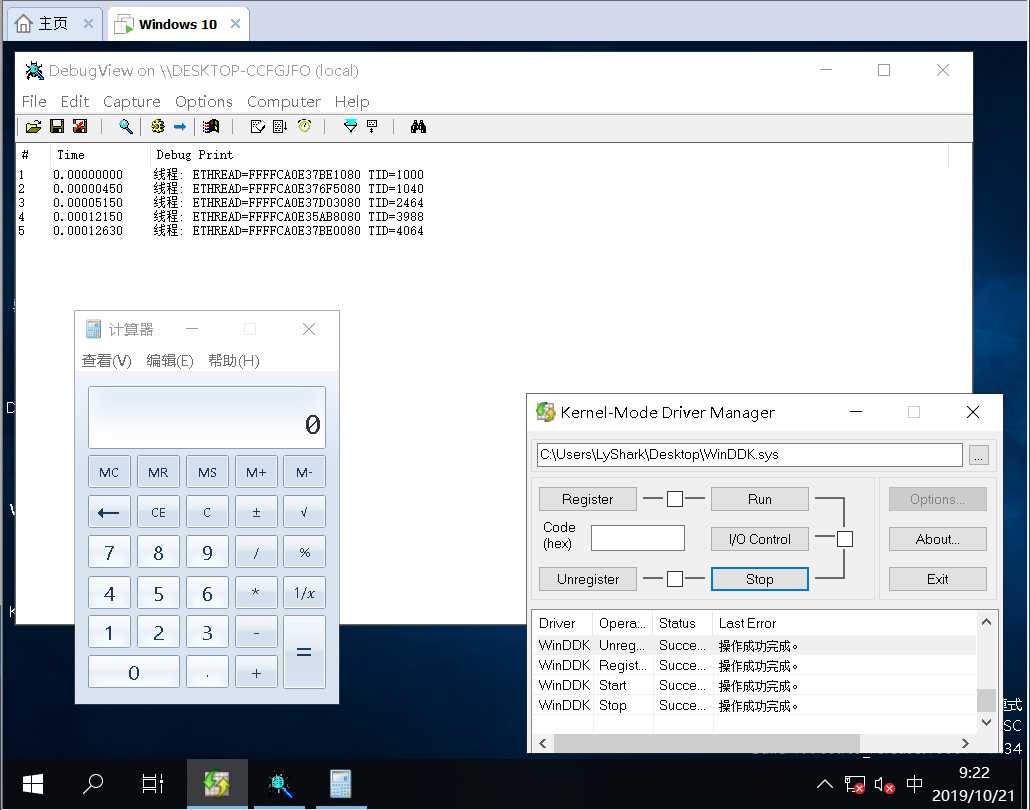Click the magnifying glass Capture icon
This screenshot has width=1030, height=810.
126,127
